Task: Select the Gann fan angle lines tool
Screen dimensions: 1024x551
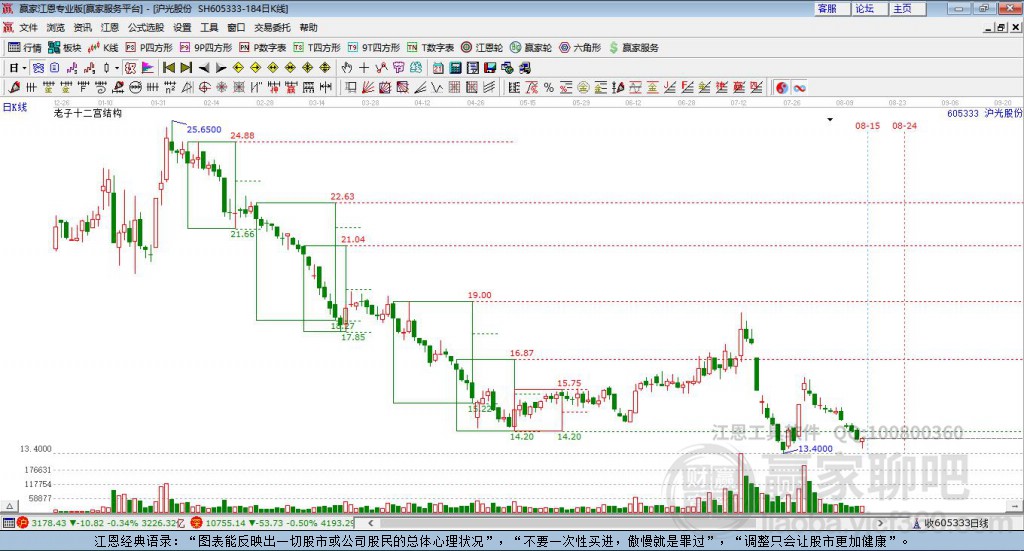Action: 368,87
